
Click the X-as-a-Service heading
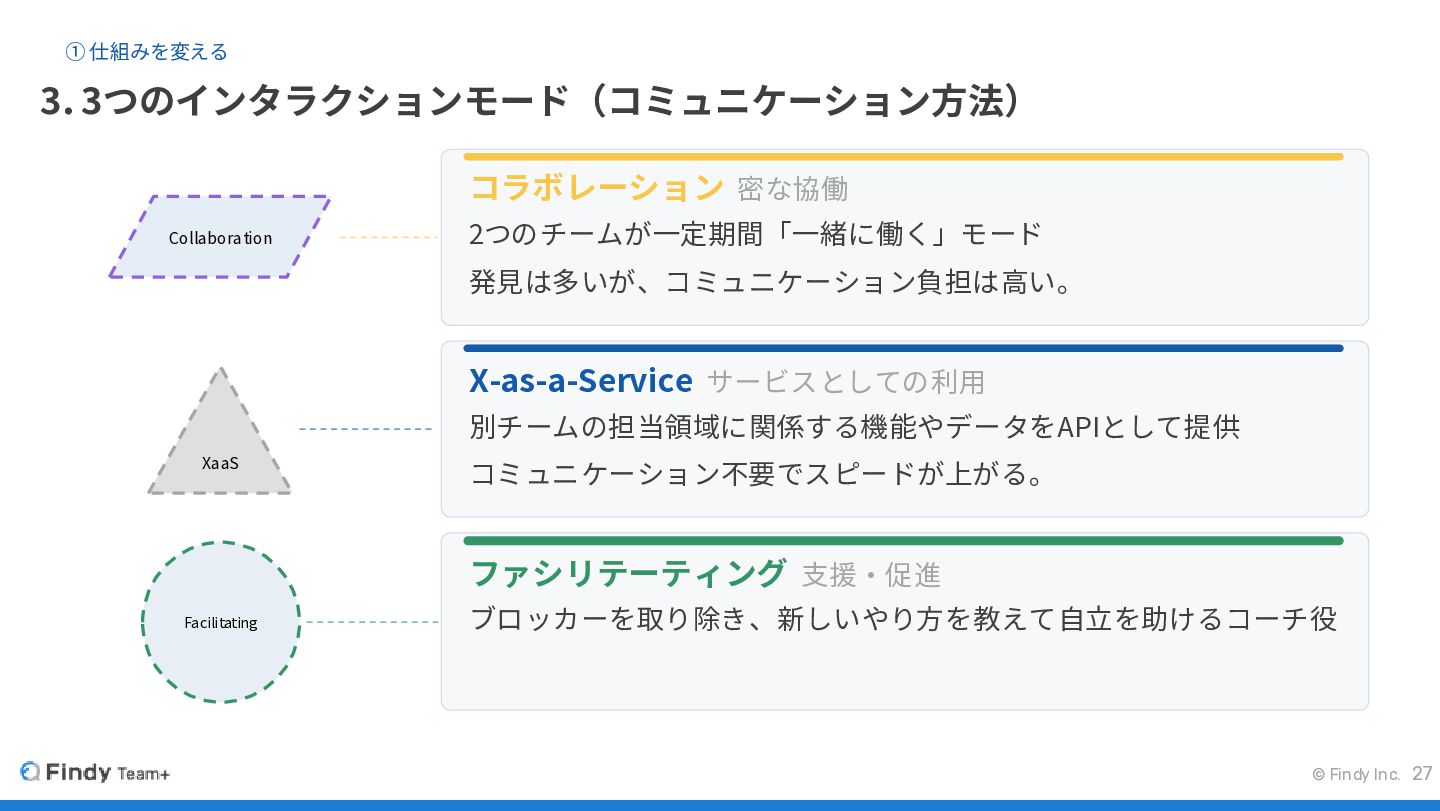coord(580,381)
